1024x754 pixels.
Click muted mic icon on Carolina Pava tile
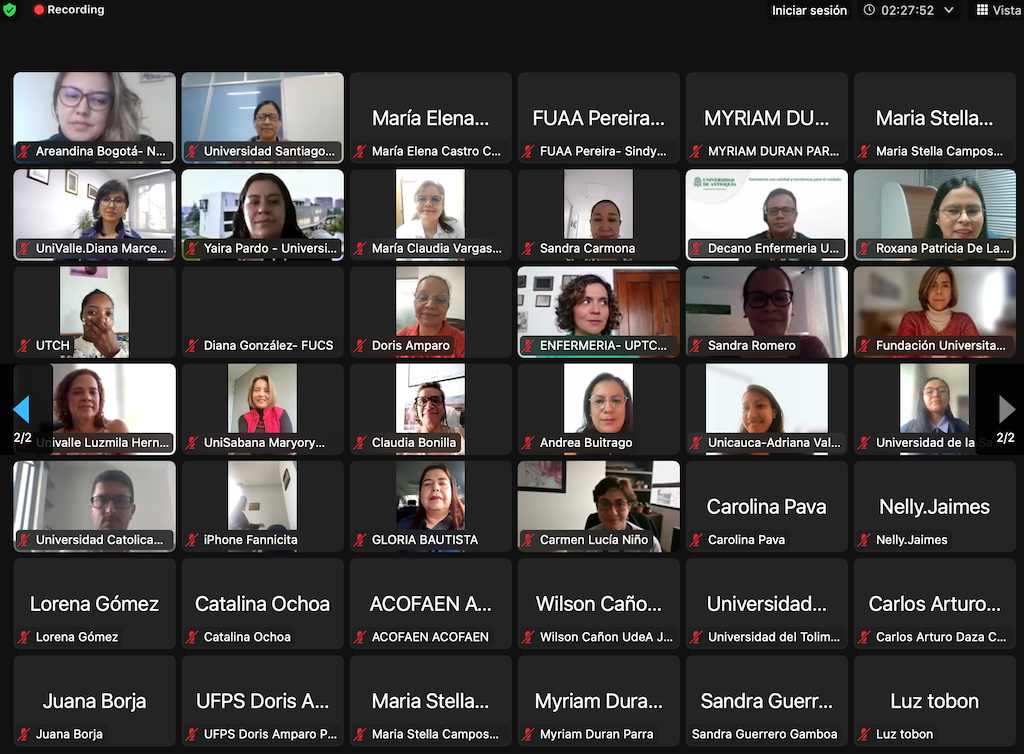point(696,540)
